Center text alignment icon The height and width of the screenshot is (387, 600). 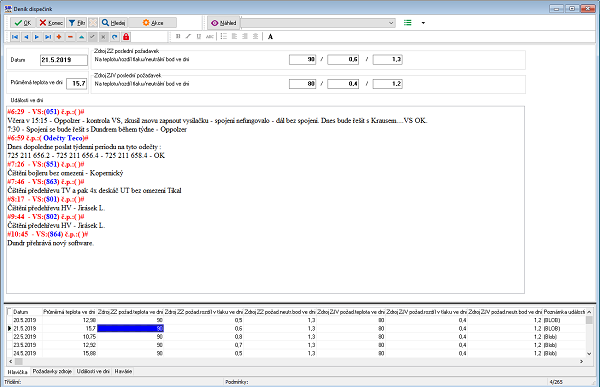click(255, 36)
